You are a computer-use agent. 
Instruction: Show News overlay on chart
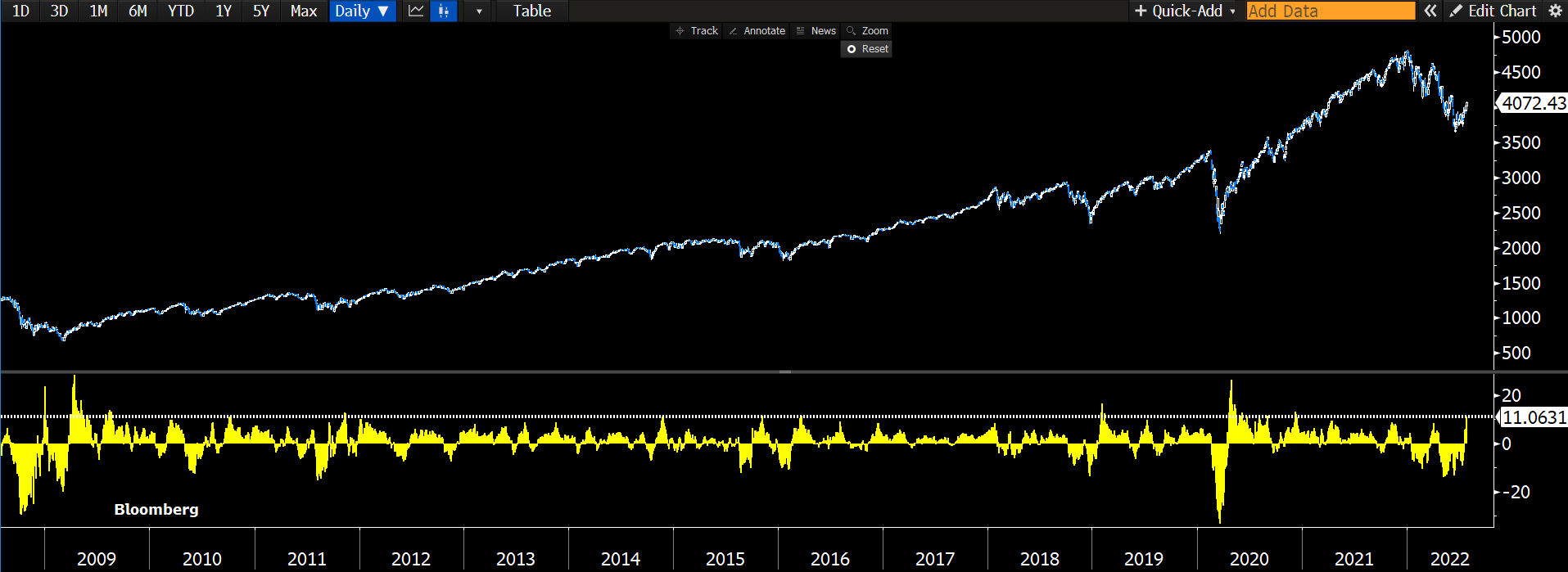point(816,30)
